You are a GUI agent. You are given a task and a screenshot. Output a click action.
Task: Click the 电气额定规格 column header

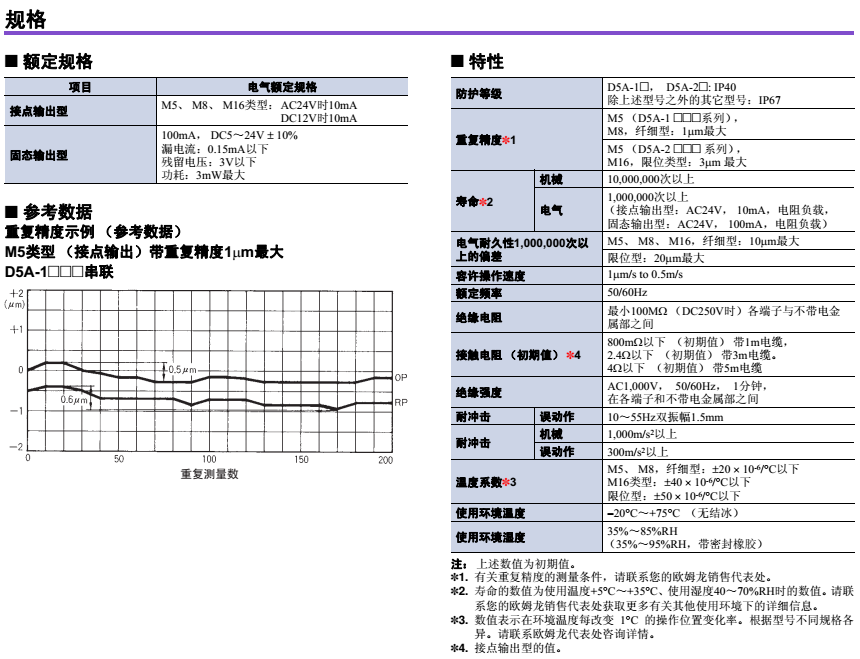(282, 87)
